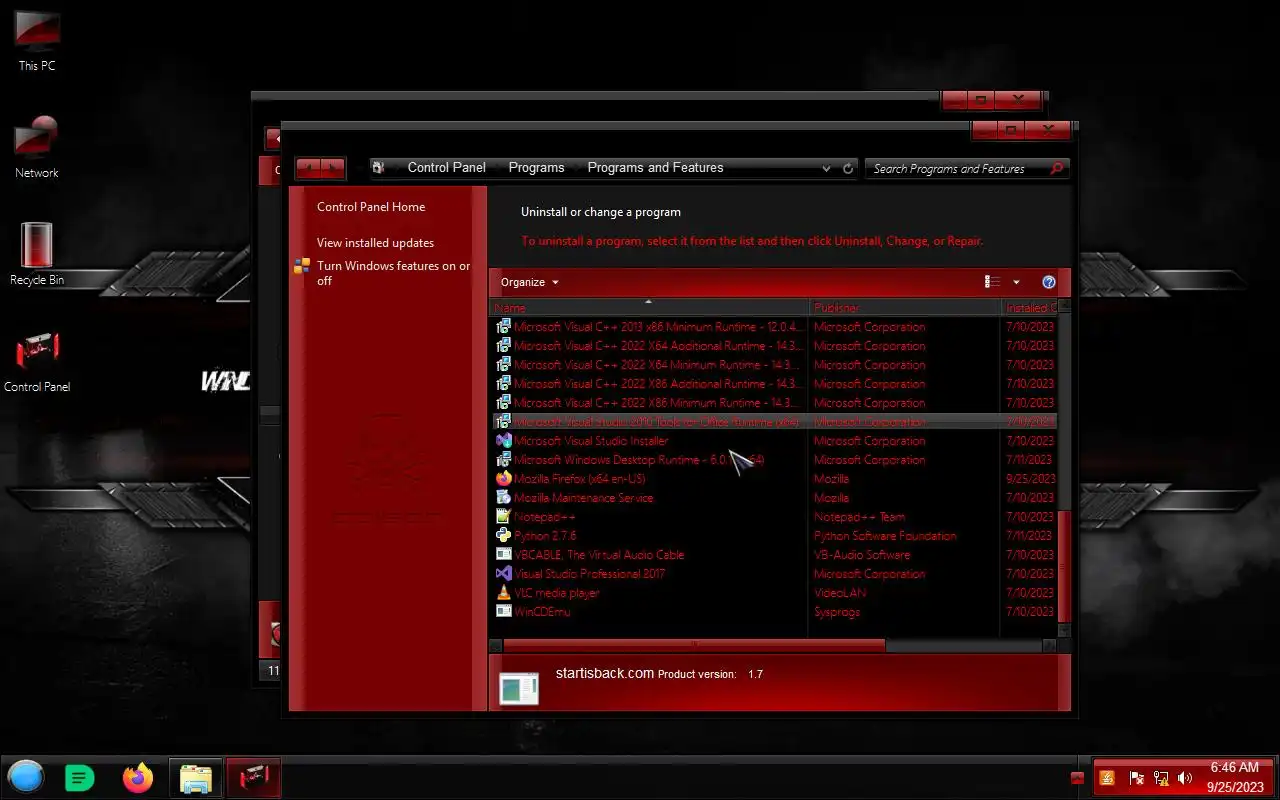1280x800 pixels.
Task: Go forward with the navigation forward arrow
Action: [x=333, y=168]
